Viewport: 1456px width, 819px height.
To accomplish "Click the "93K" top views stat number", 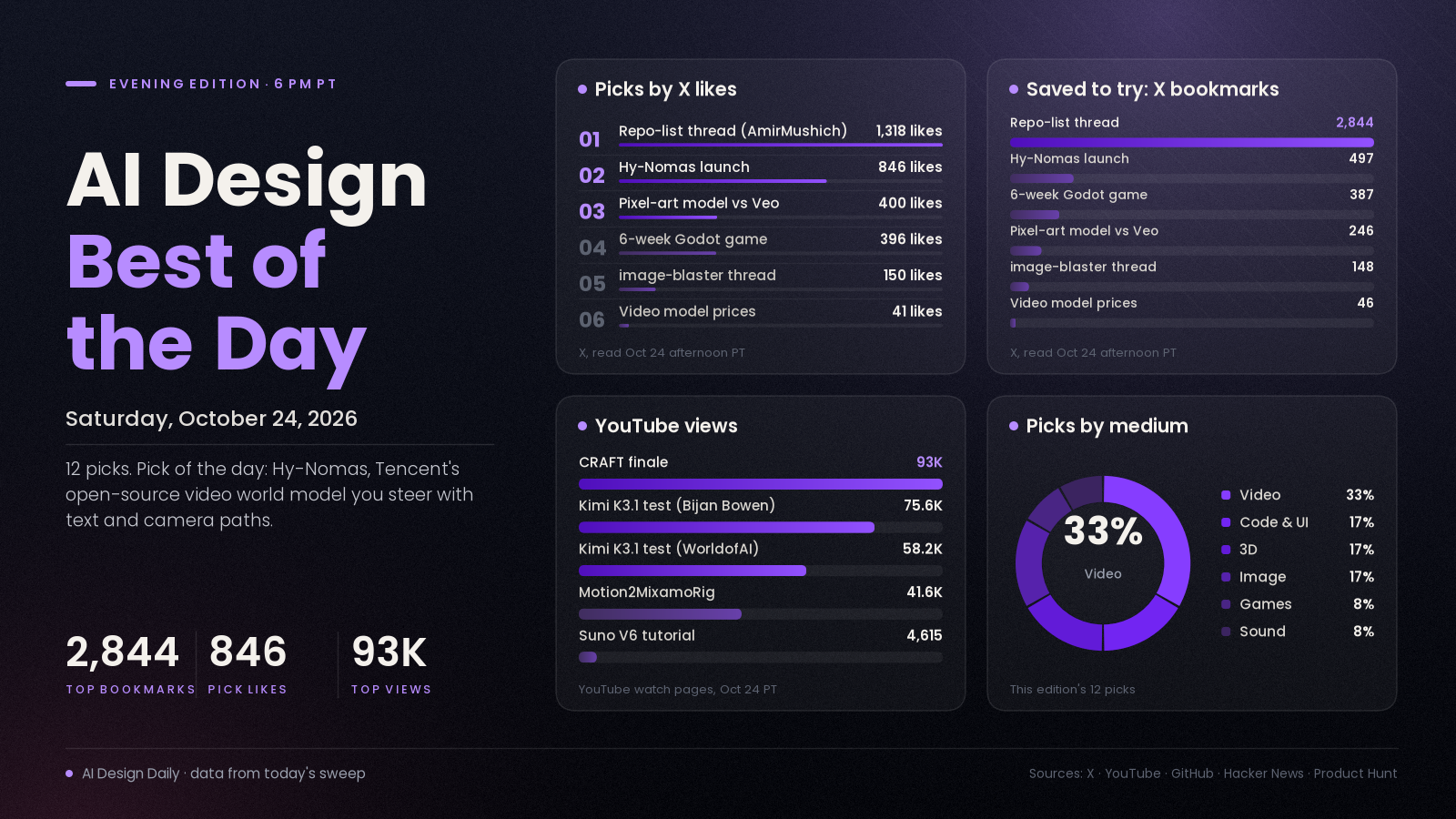I will (389, 652).
